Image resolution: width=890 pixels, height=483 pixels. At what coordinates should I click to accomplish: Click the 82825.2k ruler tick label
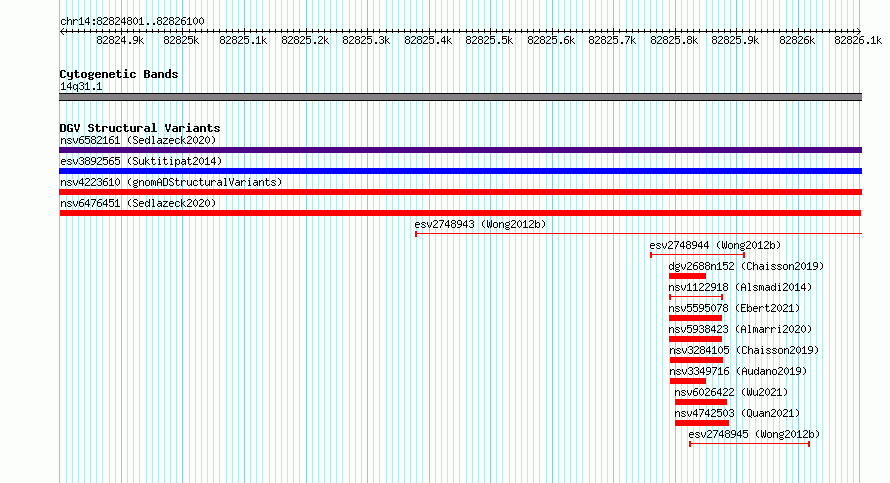pos(305,40)
